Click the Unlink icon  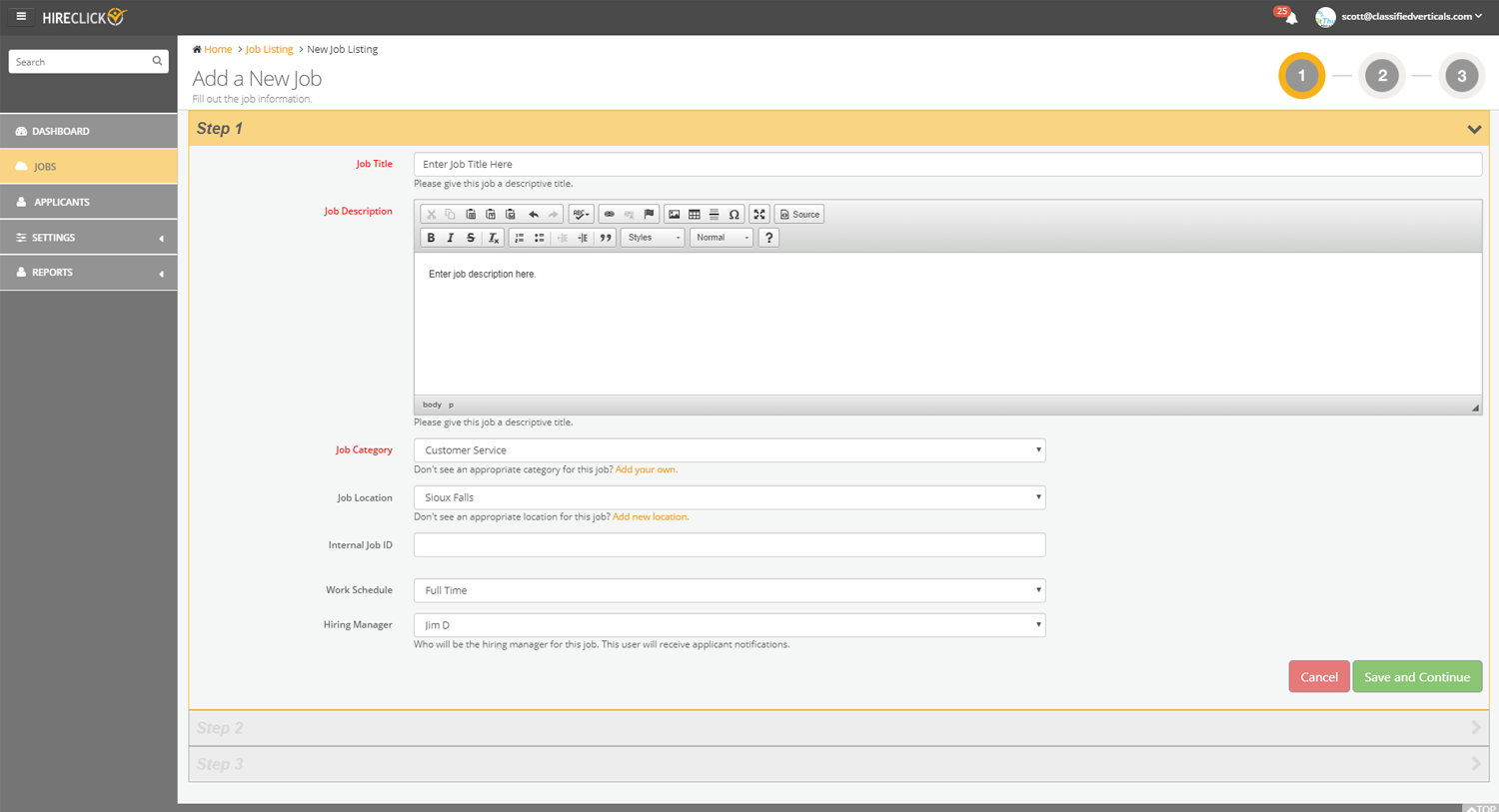point(629,215)
